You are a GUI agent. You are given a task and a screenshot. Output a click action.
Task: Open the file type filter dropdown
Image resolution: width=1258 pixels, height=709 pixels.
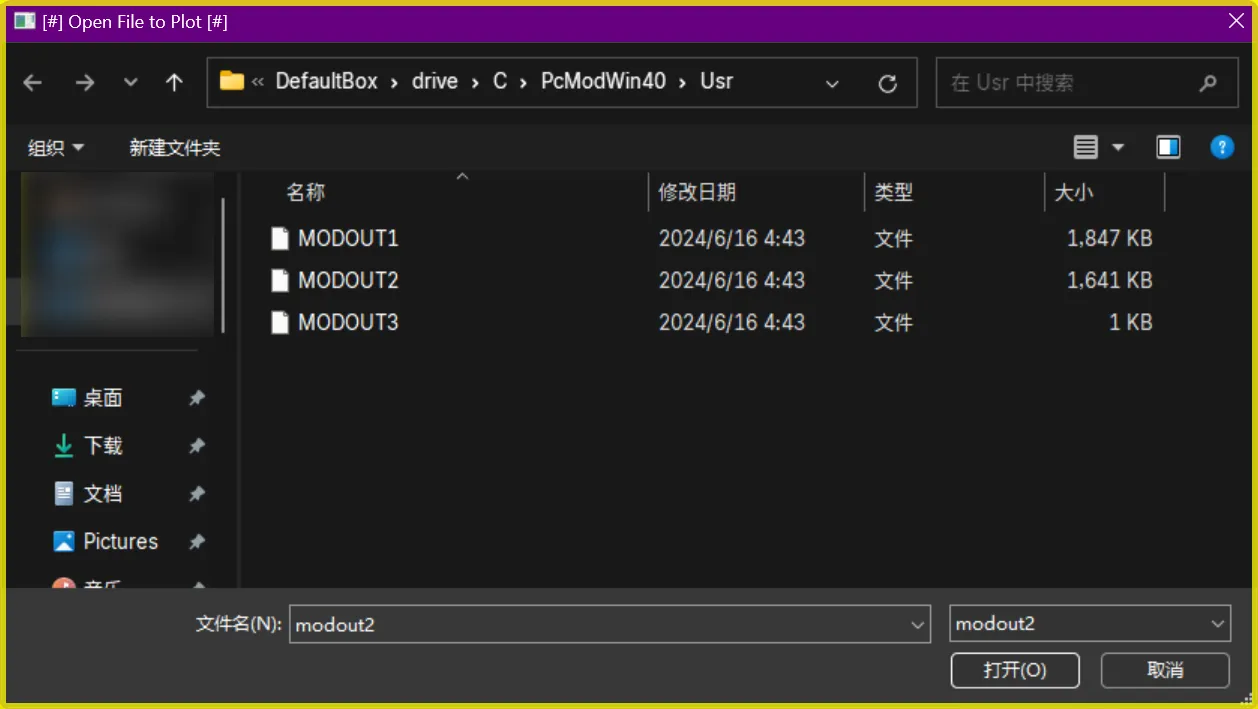[1089, 624]
